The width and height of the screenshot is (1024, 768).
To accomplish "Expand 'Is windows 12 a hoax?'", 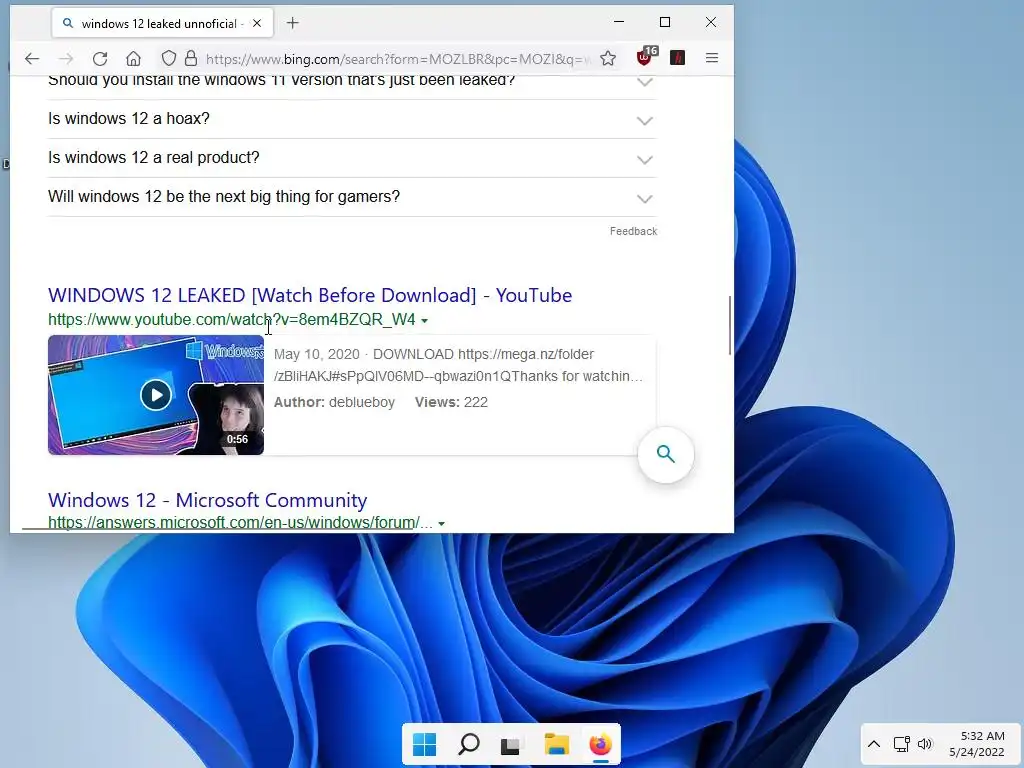I will click(x=352, y=119).
